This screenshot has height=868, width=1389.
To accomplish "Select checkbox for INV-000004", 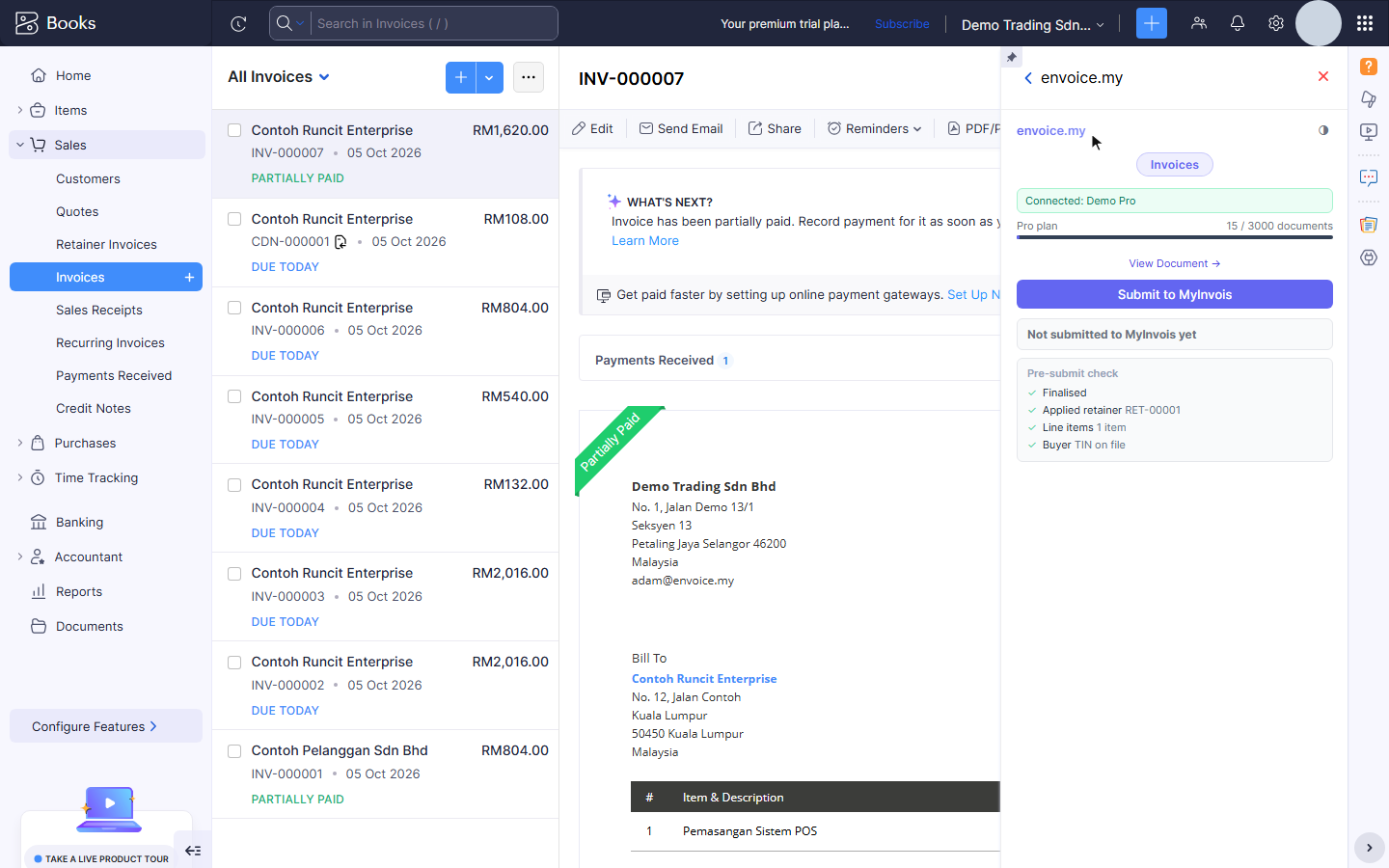I will [x=234, y=485].
